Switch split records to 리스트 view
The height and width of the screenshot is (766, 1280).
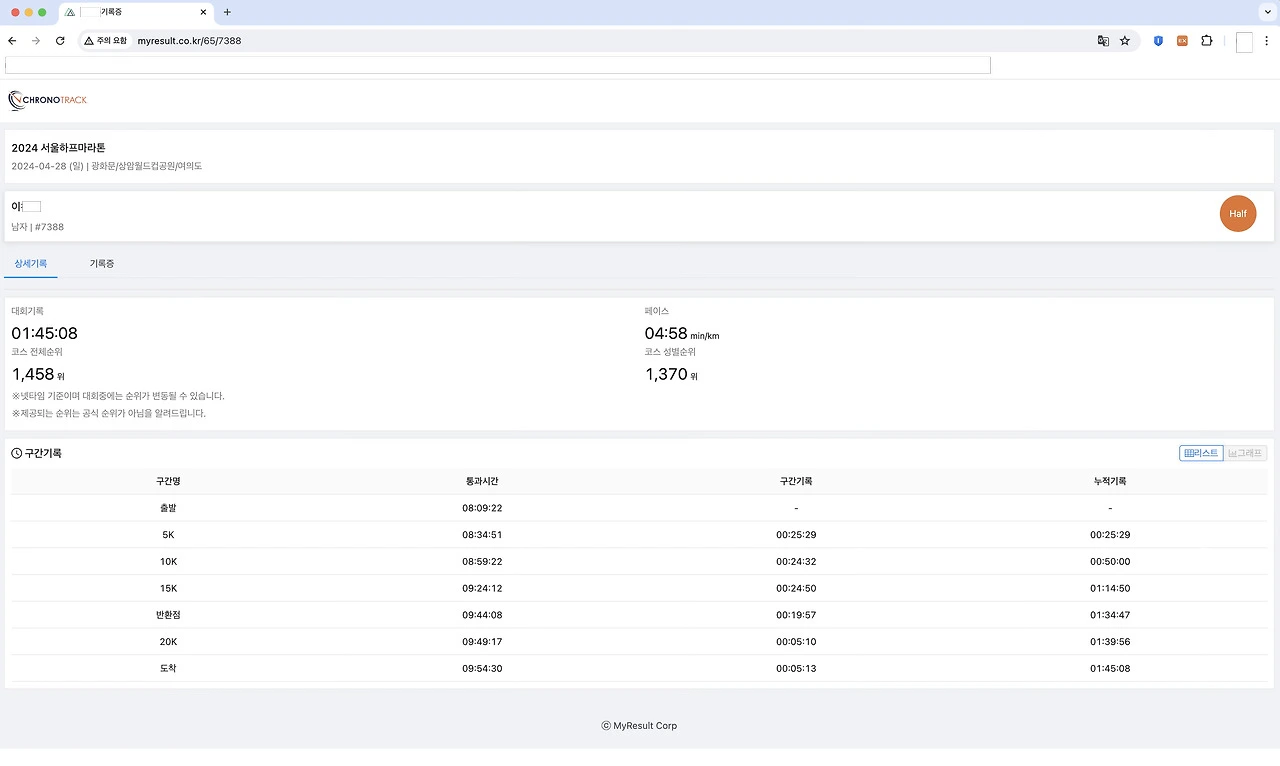click(1201, 453)
